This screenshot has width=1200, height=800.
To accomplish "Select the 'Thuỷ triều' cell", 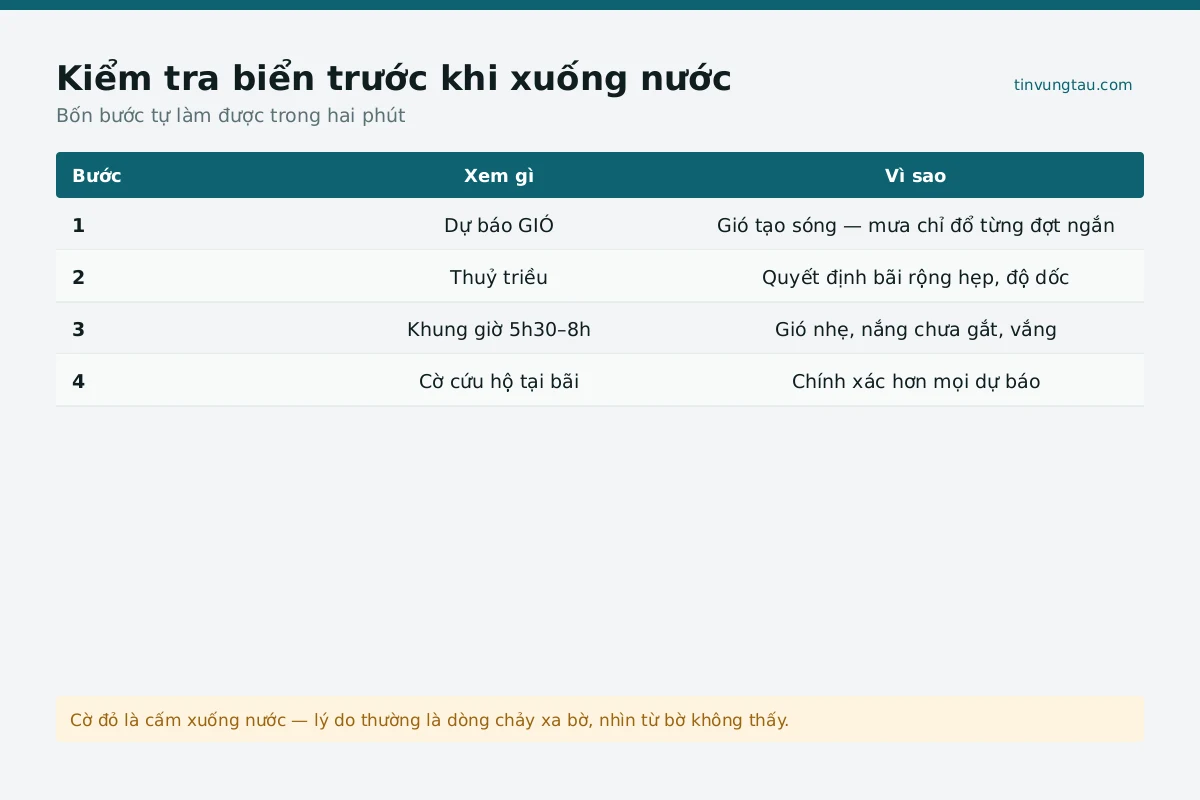I will point(499,277).
